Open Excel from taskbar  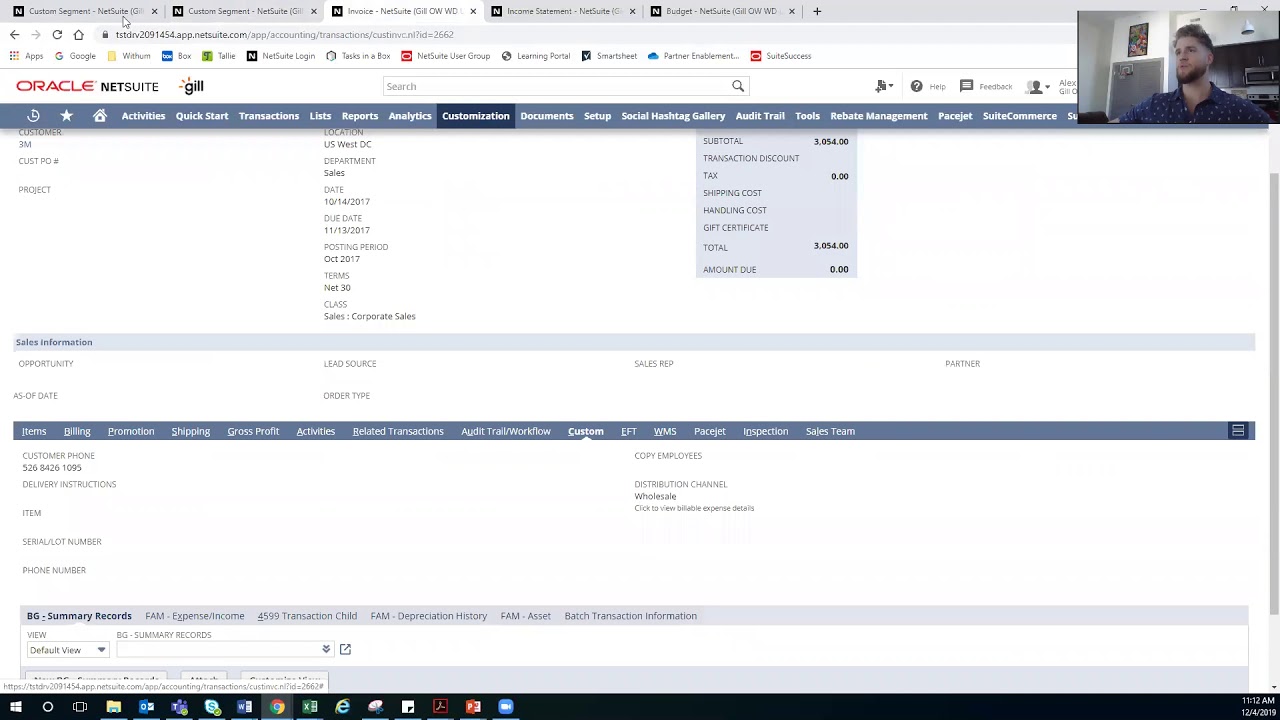click(310, 707)
